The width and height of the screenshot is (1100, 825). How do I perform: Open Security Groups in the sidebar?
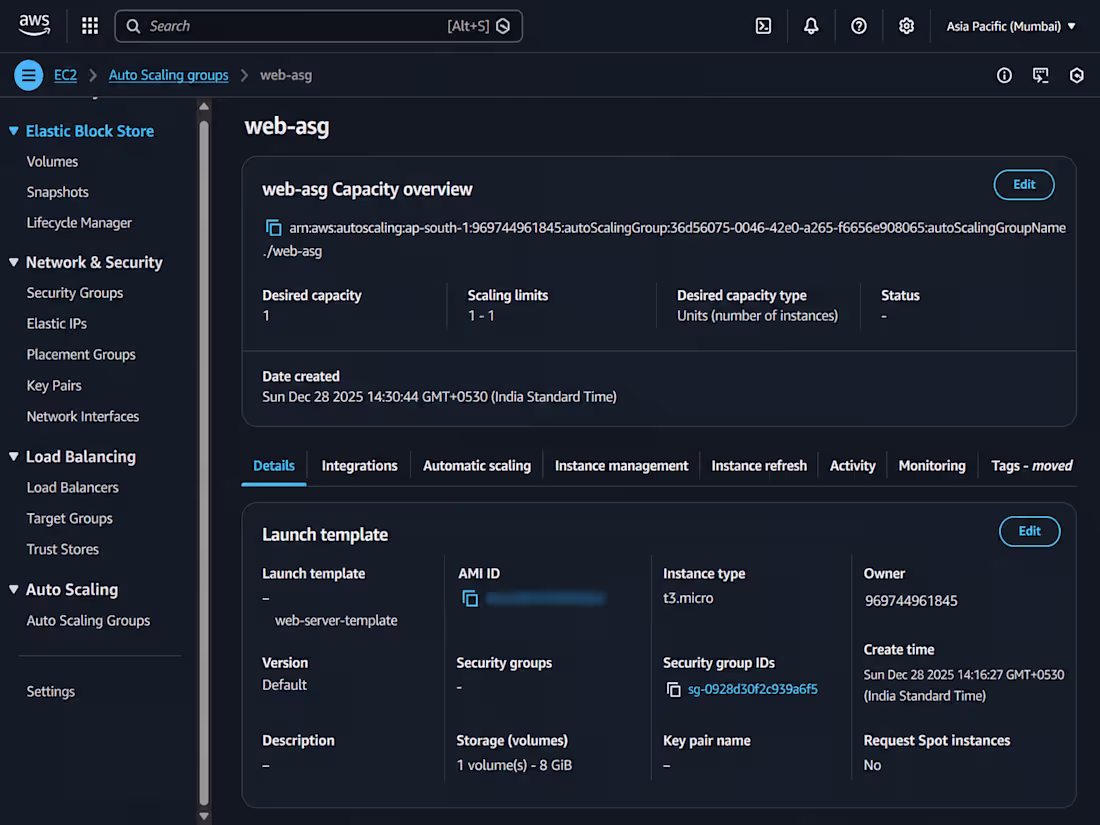point(75,293)
